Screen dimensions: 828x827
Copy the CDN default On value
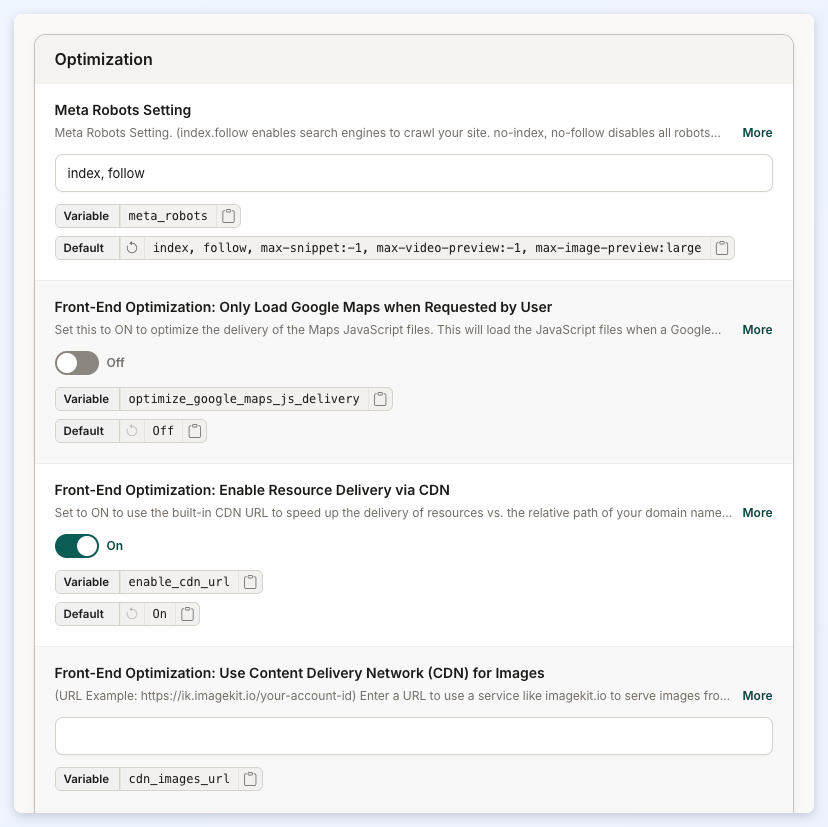pyautogui.click(x=187, y=614)
